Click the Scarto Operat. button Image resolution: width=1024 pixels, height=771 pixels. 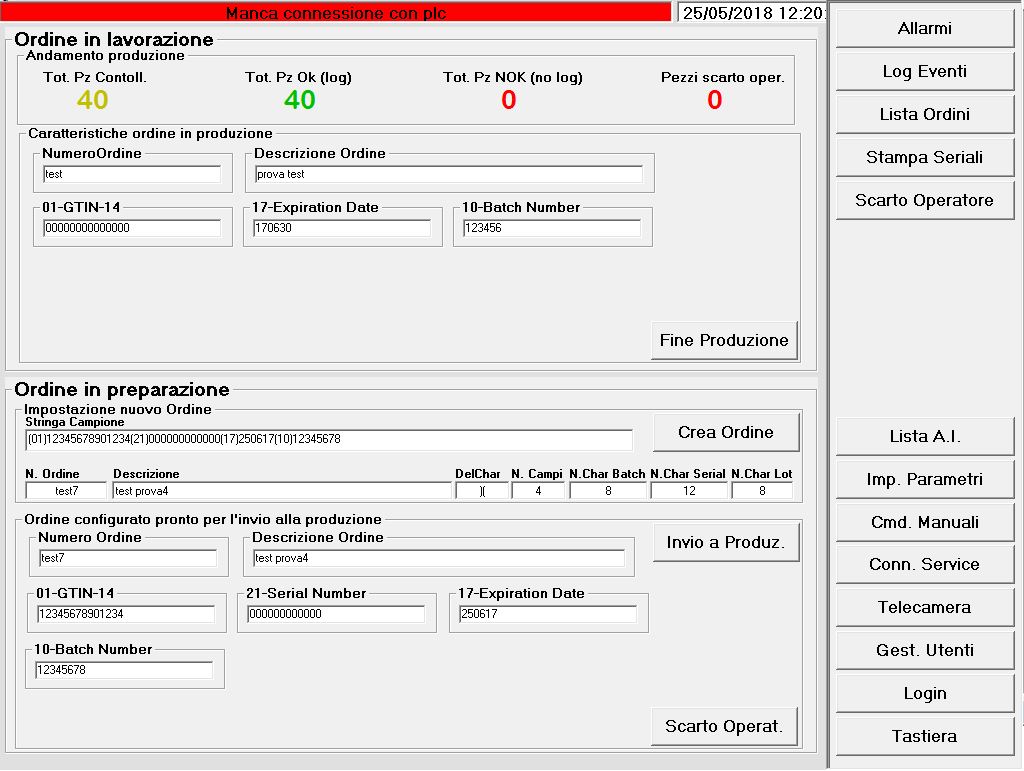click(724, 726)
